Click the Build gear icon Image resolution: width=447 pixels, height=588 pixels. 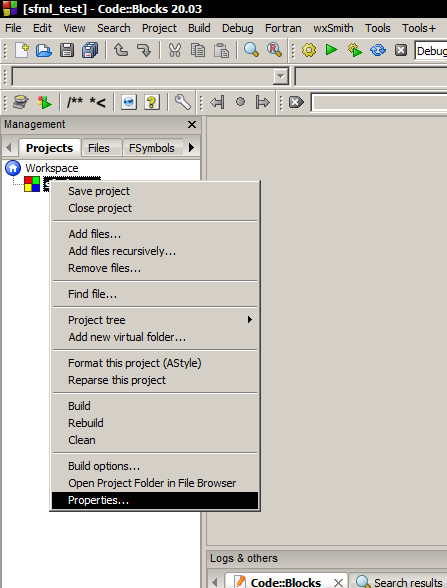309,50
